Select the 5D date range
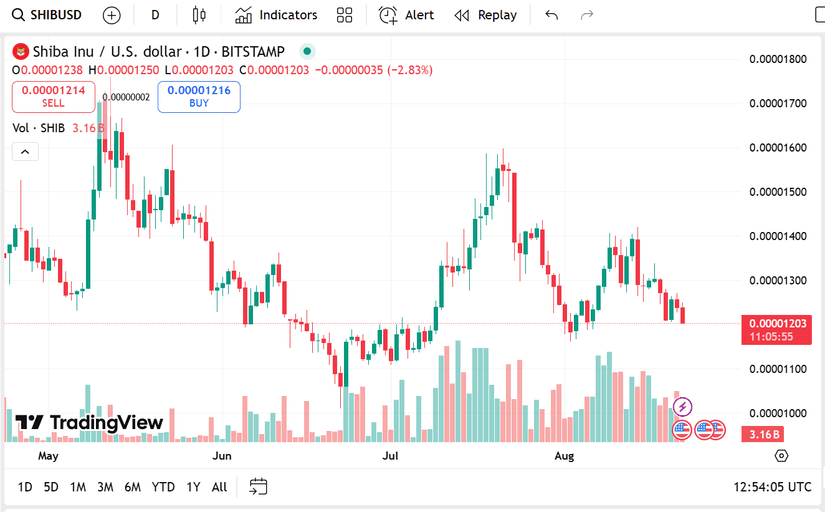825x512 pixels. (51, 487)
